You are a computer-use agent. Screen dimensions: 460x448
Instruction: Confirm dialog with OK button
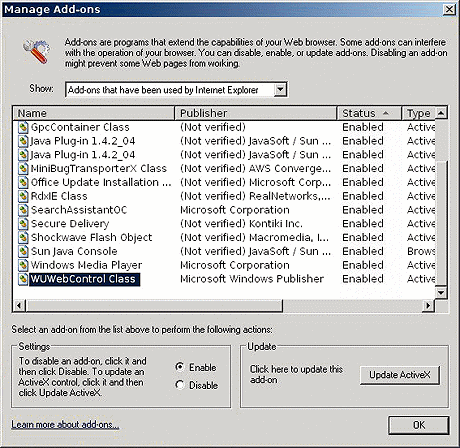419,425
